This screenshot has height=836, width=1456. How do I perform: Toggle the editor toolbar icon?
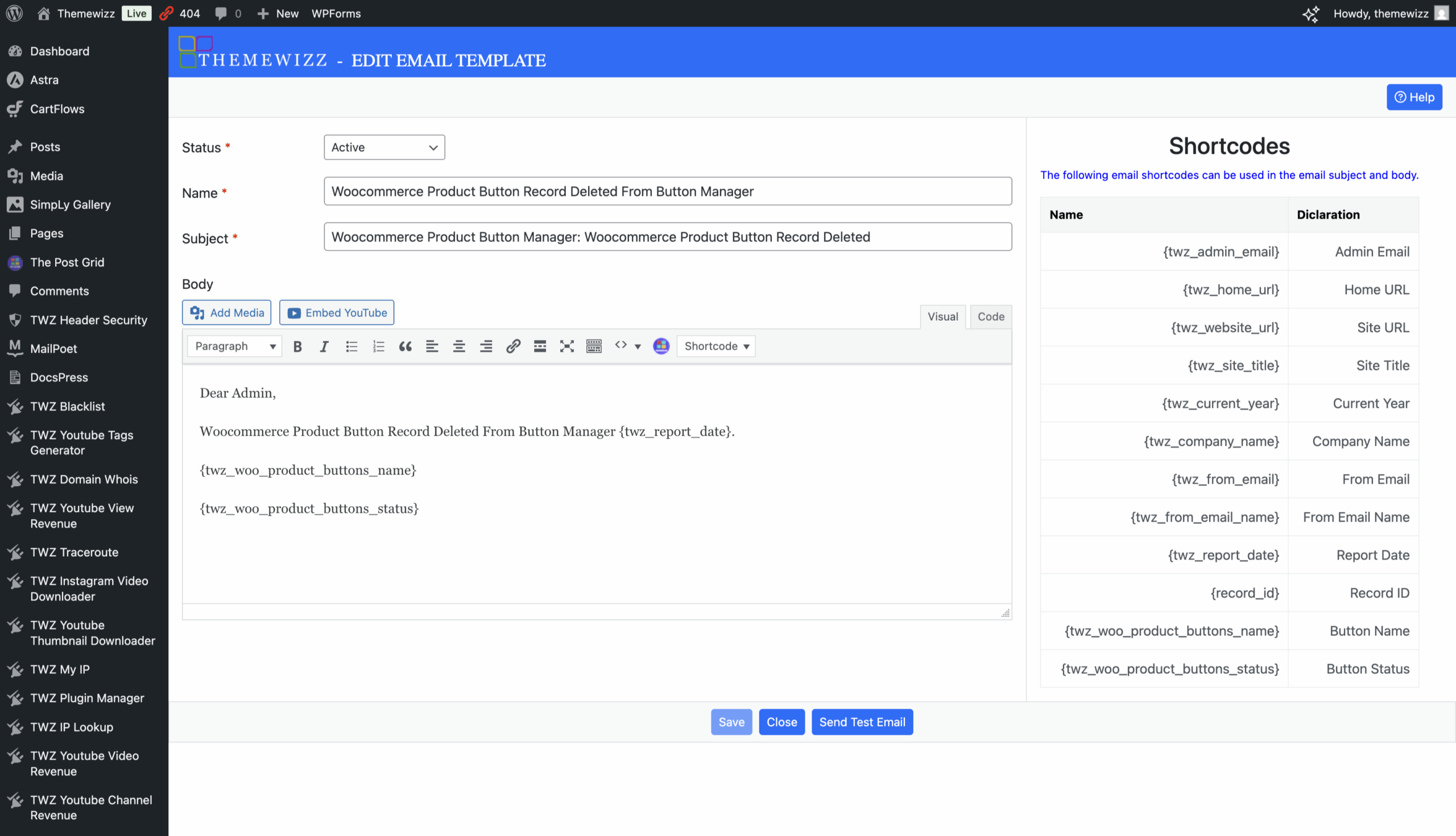click(x=594, y=346)
